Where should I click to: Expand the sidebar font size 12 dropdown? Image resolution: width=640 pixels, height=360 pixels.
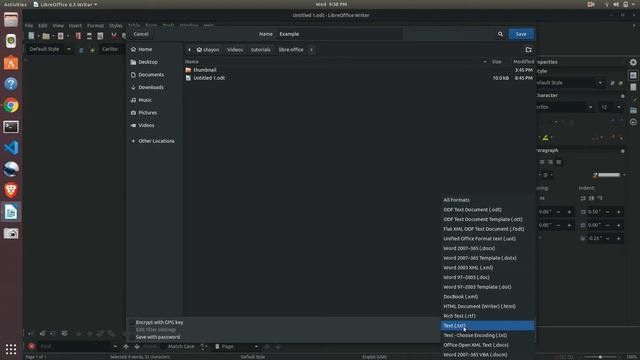(619, 107)
